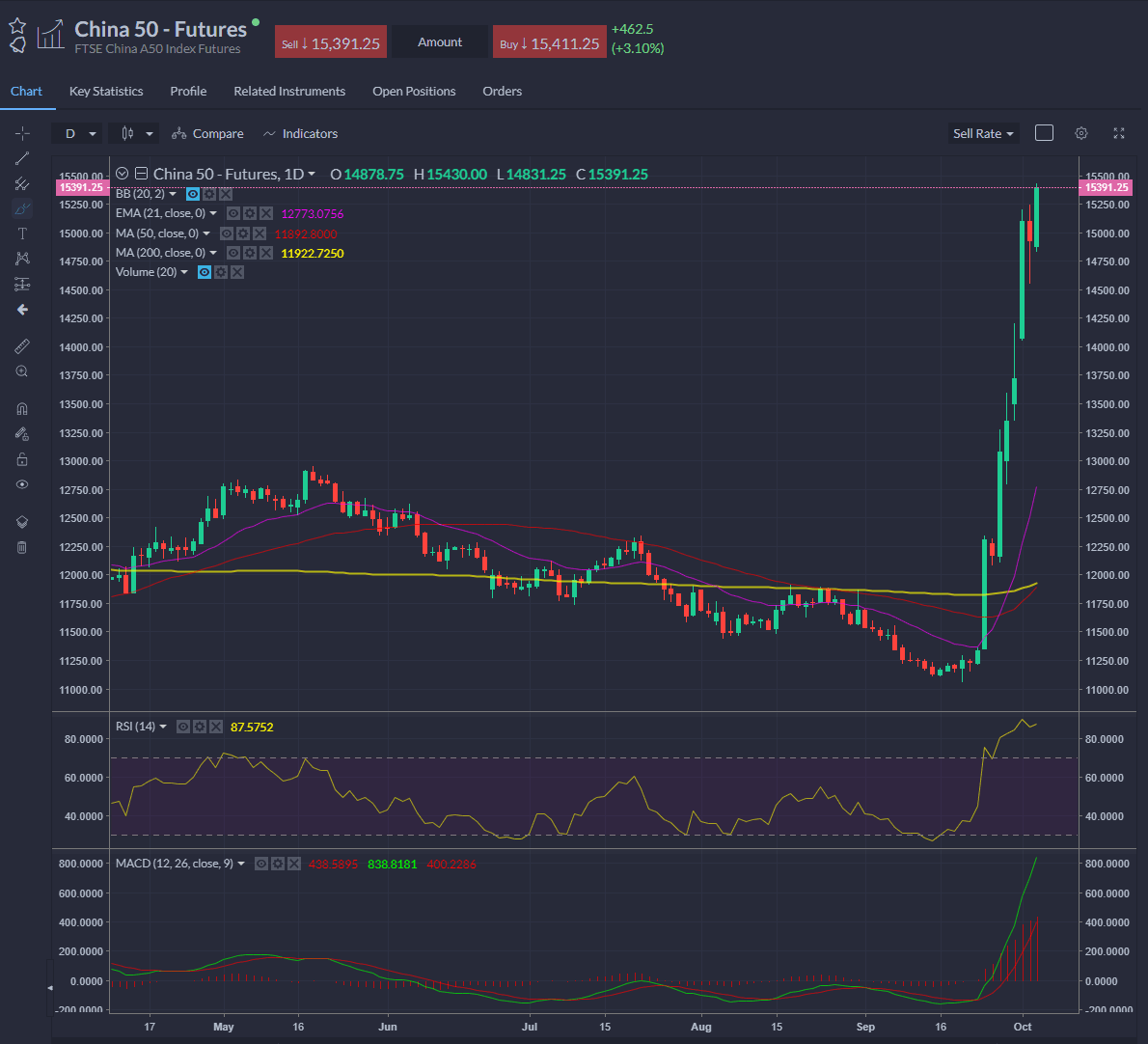The width and height of the screenshot is (1148, 1044).
Task: Expand chart to fullscreen
Action: [1119, 133]
